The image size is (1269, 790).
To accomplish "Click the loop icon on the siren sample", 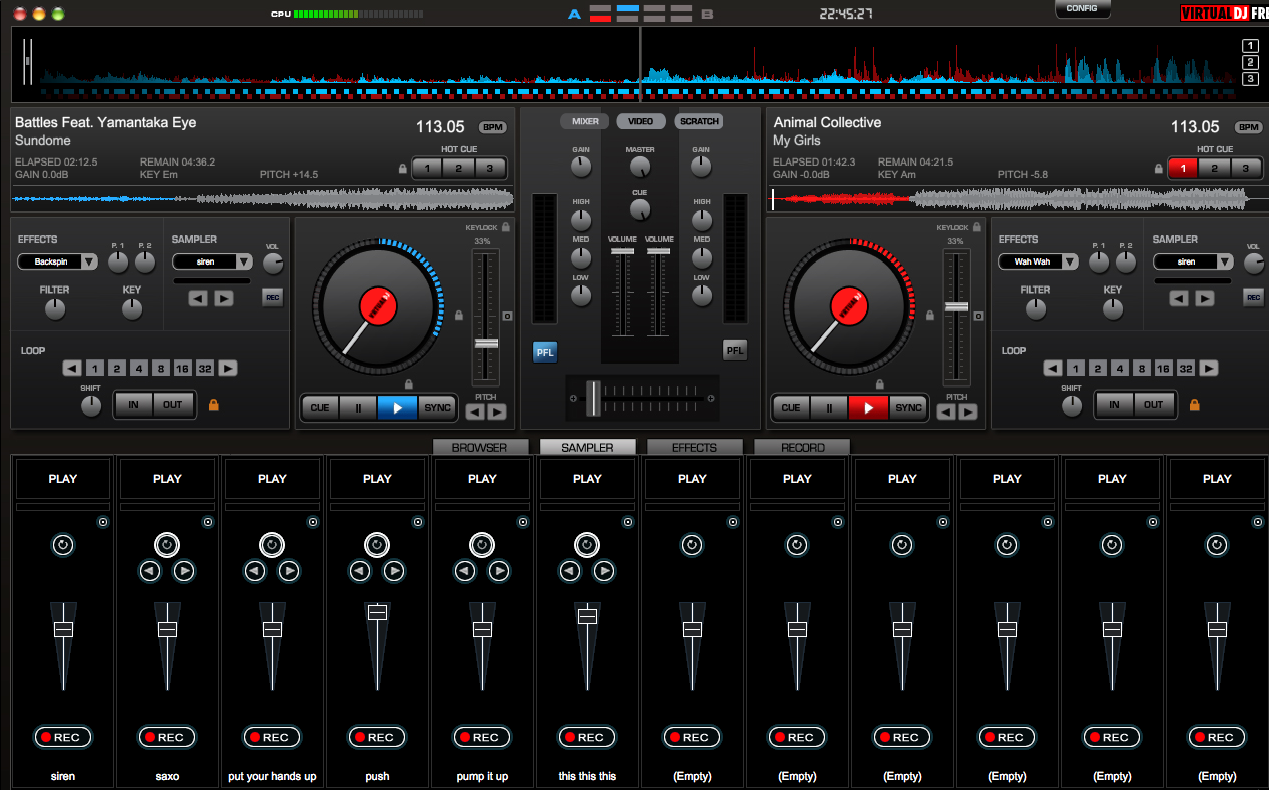I will pyautogui.click(x=63, y=546).
